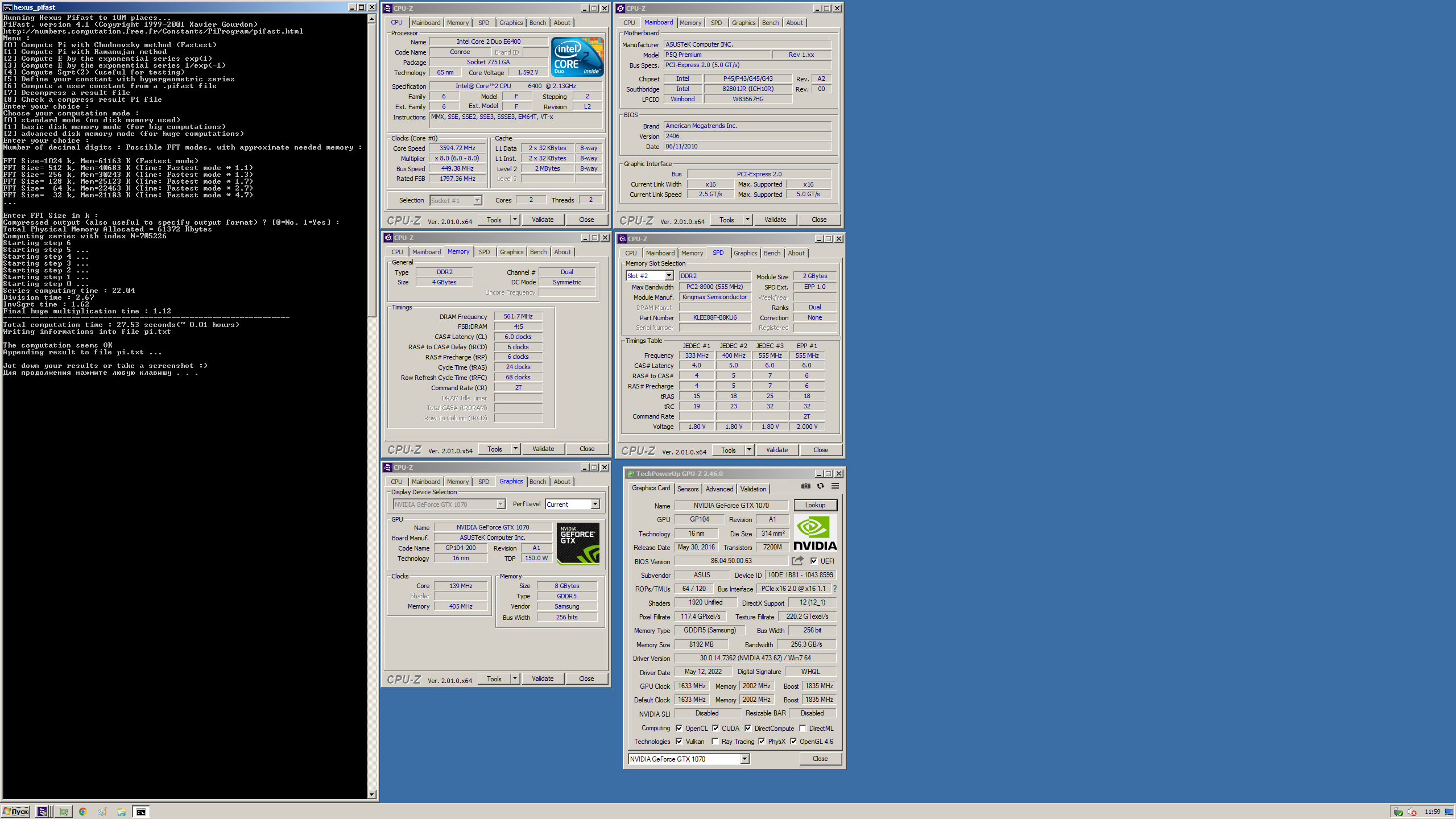Screen dimensions: 1456x819
Task: Open Chrome from the taskbar
Action: click(83, 812)
